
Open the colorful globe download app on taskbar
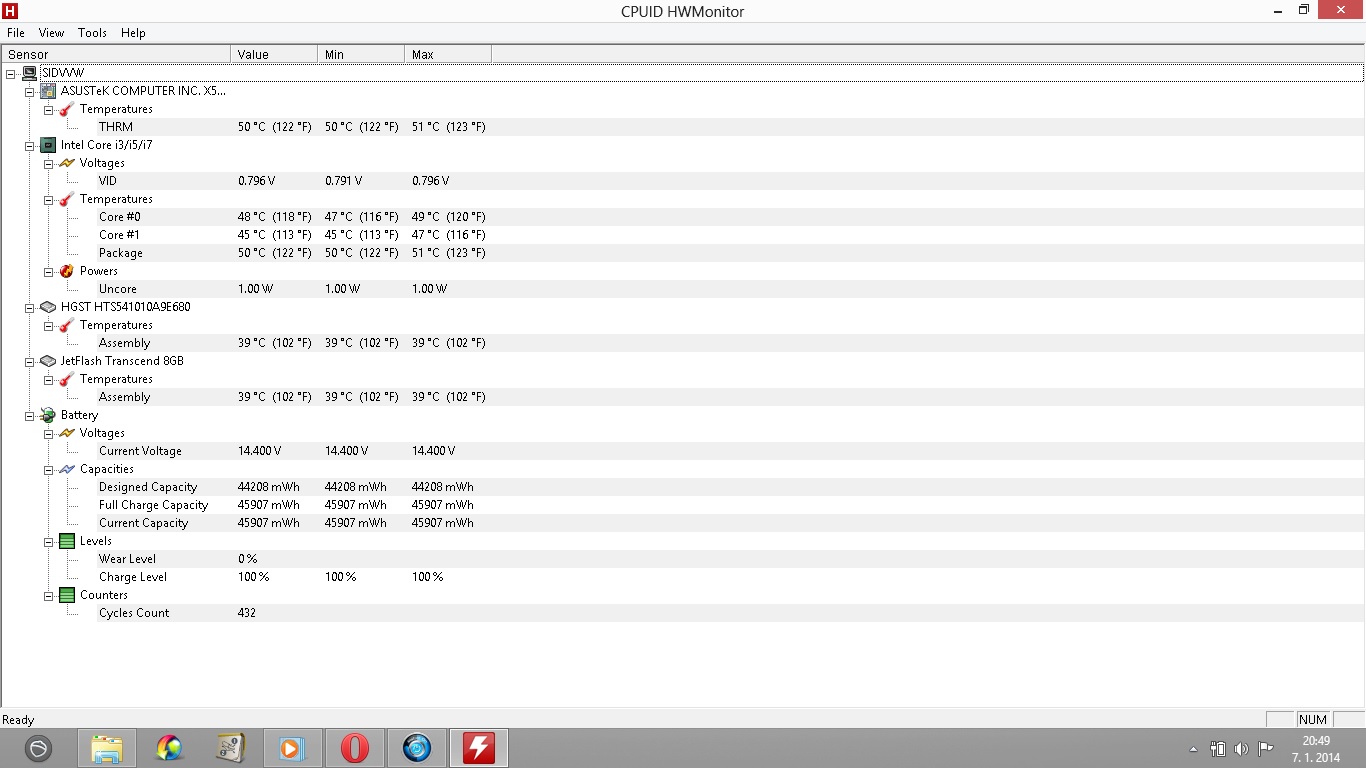tap(169, 748)
